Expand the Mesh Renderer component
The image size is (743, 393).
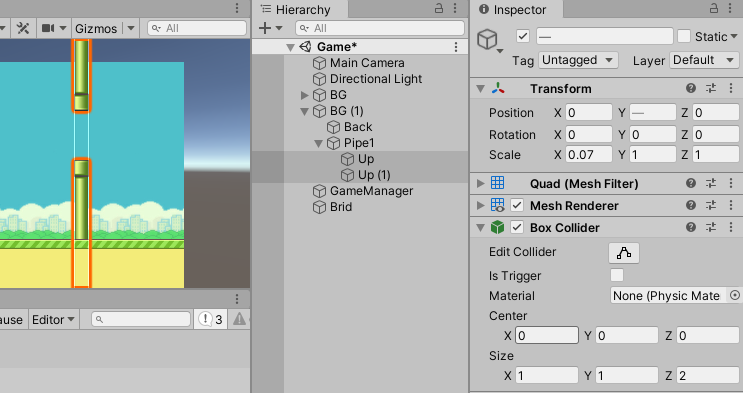click(480, 205)
